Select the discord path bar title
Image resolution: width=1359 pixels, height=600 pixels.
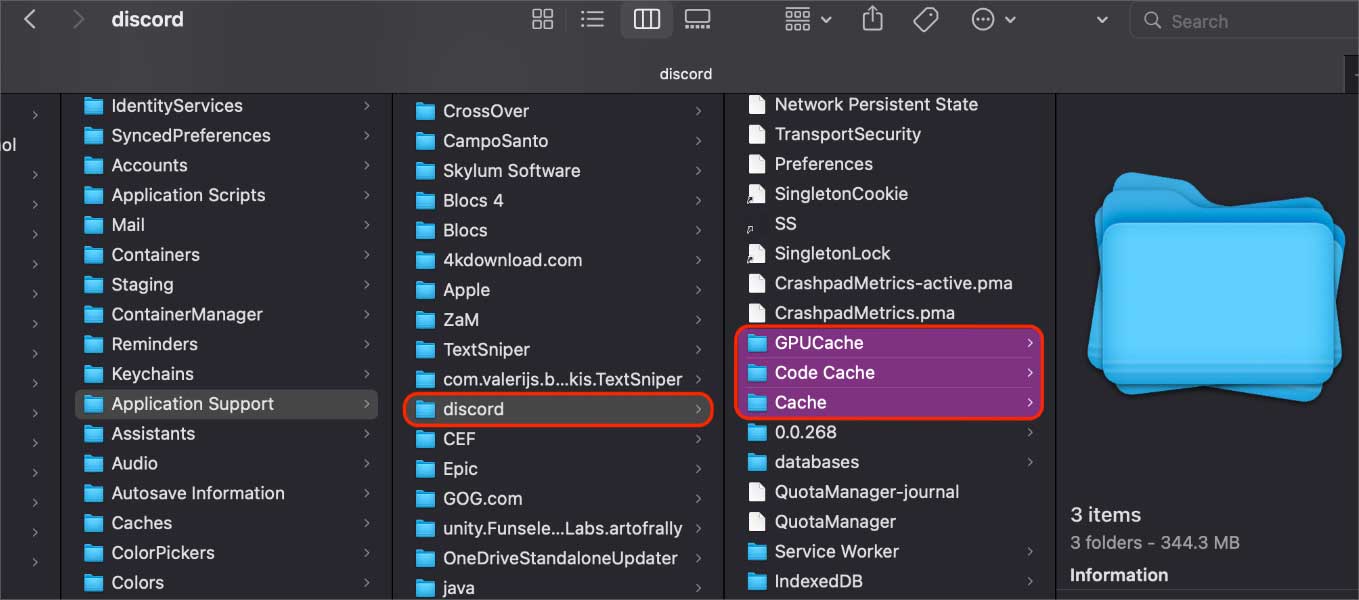point(686,74)
